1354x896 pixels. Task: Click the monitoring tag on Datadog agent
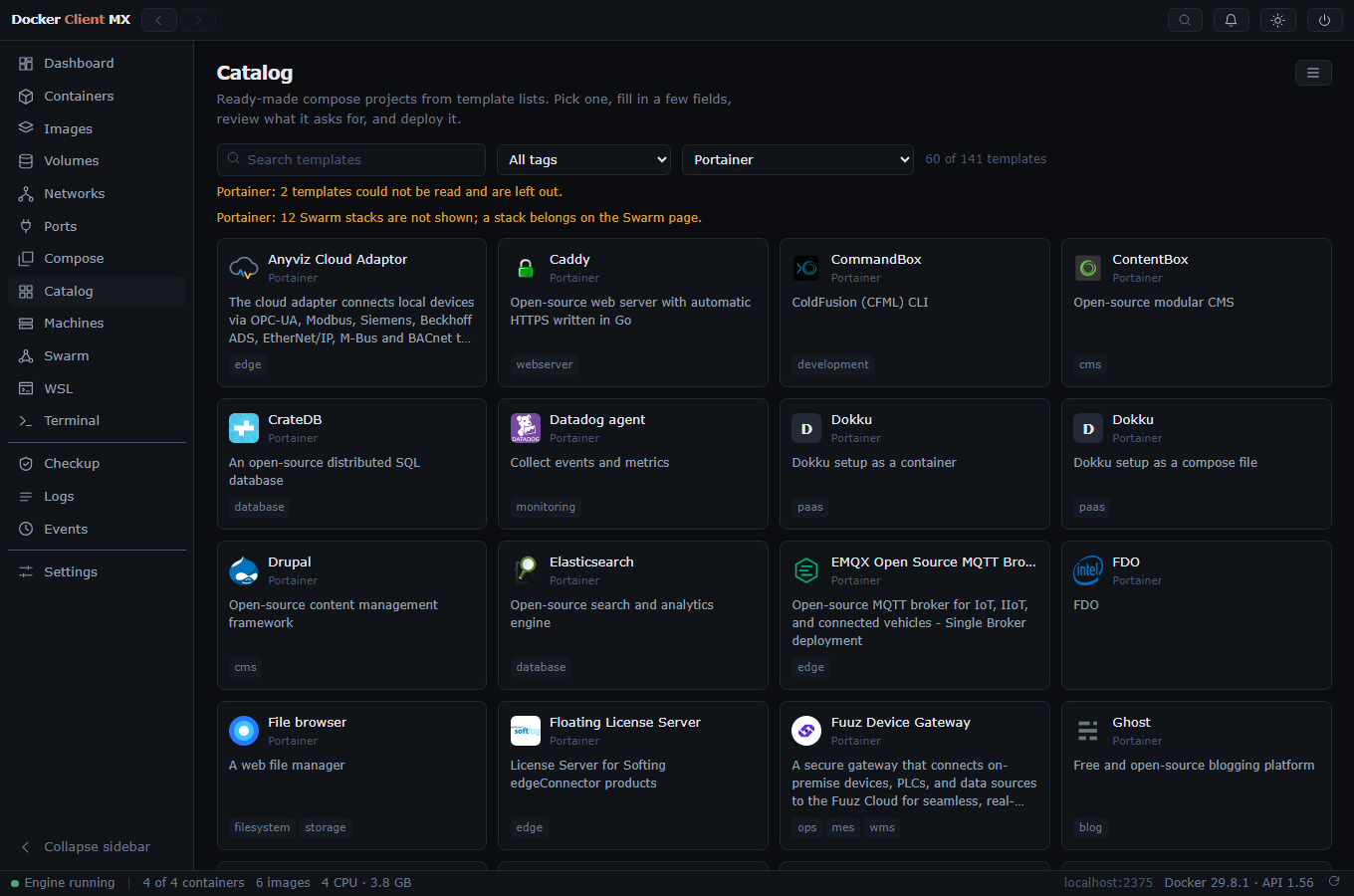(x=546, y=508)
